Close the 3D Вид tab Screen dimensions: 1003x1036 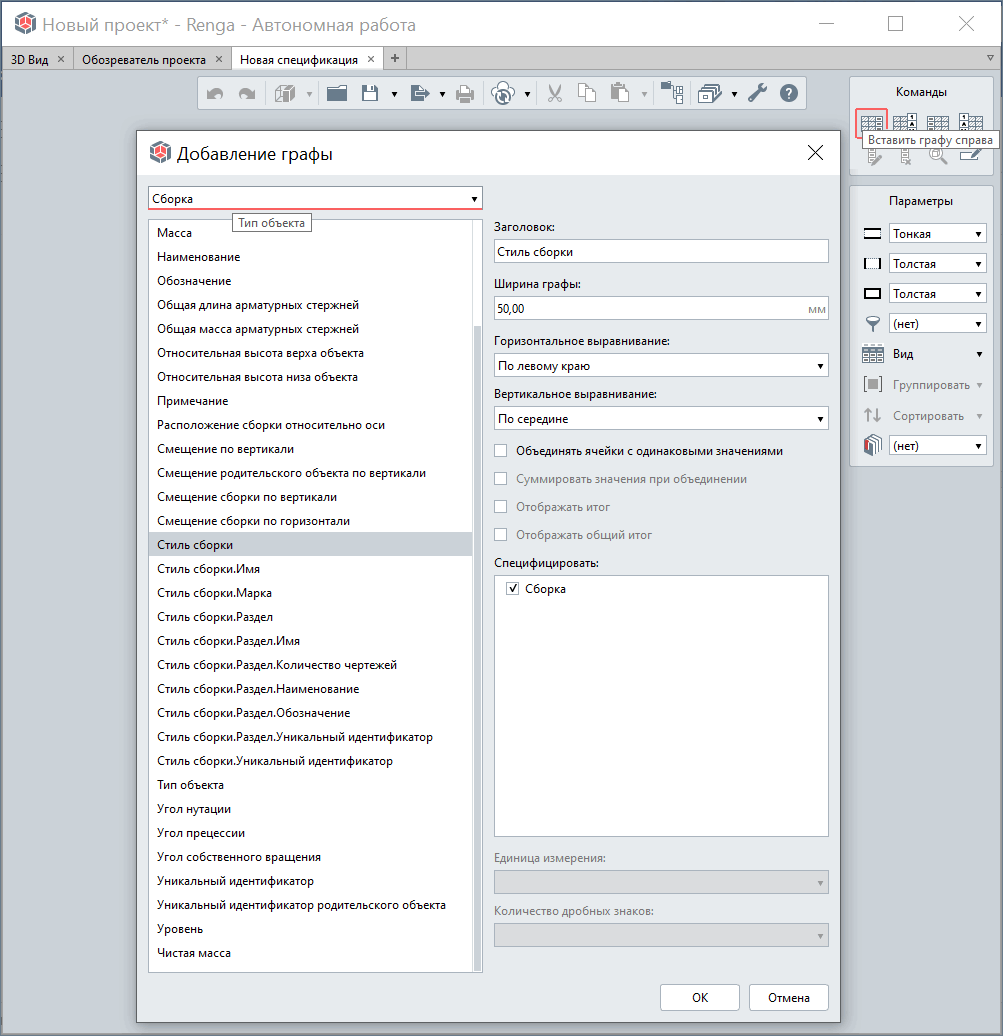pos(61,59)
